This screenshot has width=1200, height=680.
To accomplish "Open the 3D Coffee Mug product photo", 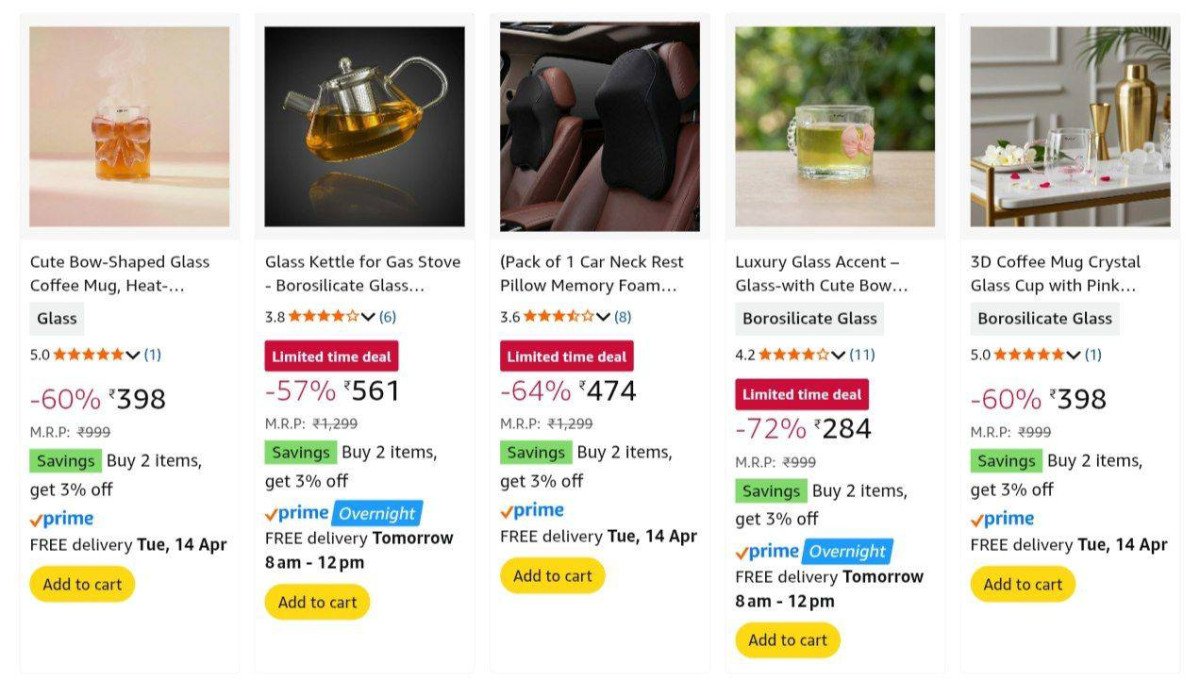I will click(1070, 127).
